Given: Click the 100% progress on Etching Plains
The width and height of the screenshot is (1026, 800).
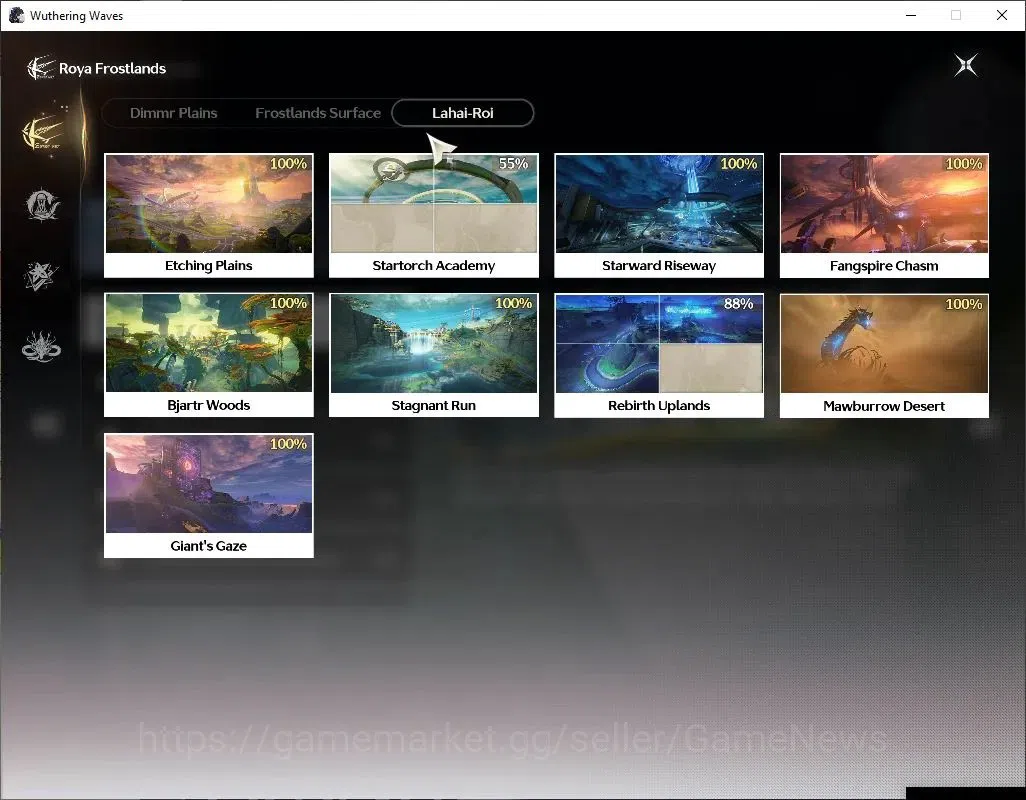Looking at the screenshot, I should coord(289,164).
